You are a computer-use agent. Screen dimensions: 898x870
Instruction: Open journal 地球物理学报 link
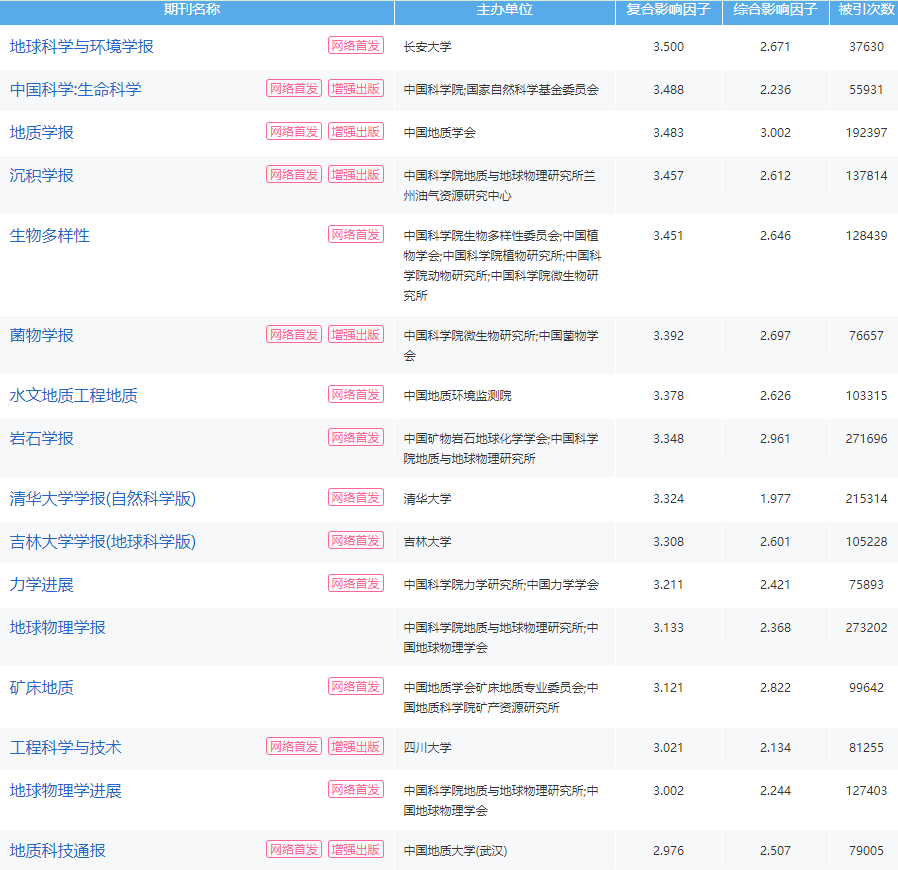coord(57,628)
